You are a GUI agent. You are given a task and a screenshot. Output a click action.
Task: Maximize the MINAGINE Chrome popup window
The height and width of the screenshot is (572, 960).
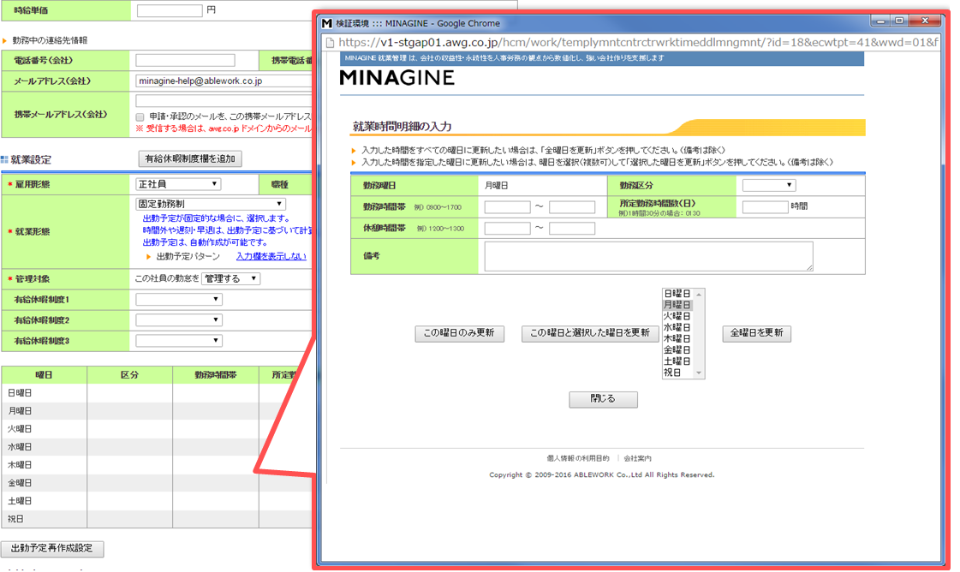(x=899, y=21)
